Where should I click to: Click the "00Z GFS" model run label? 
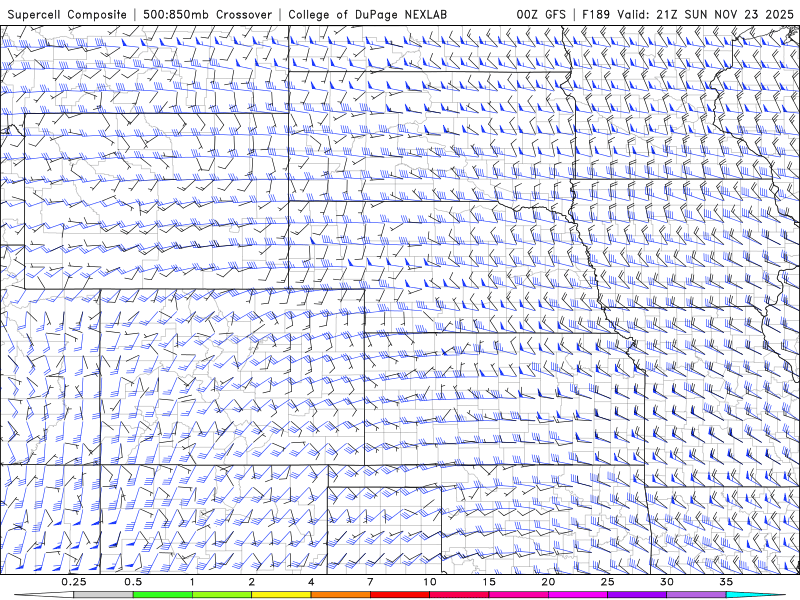pyautogui.click(x=541, y=15)
